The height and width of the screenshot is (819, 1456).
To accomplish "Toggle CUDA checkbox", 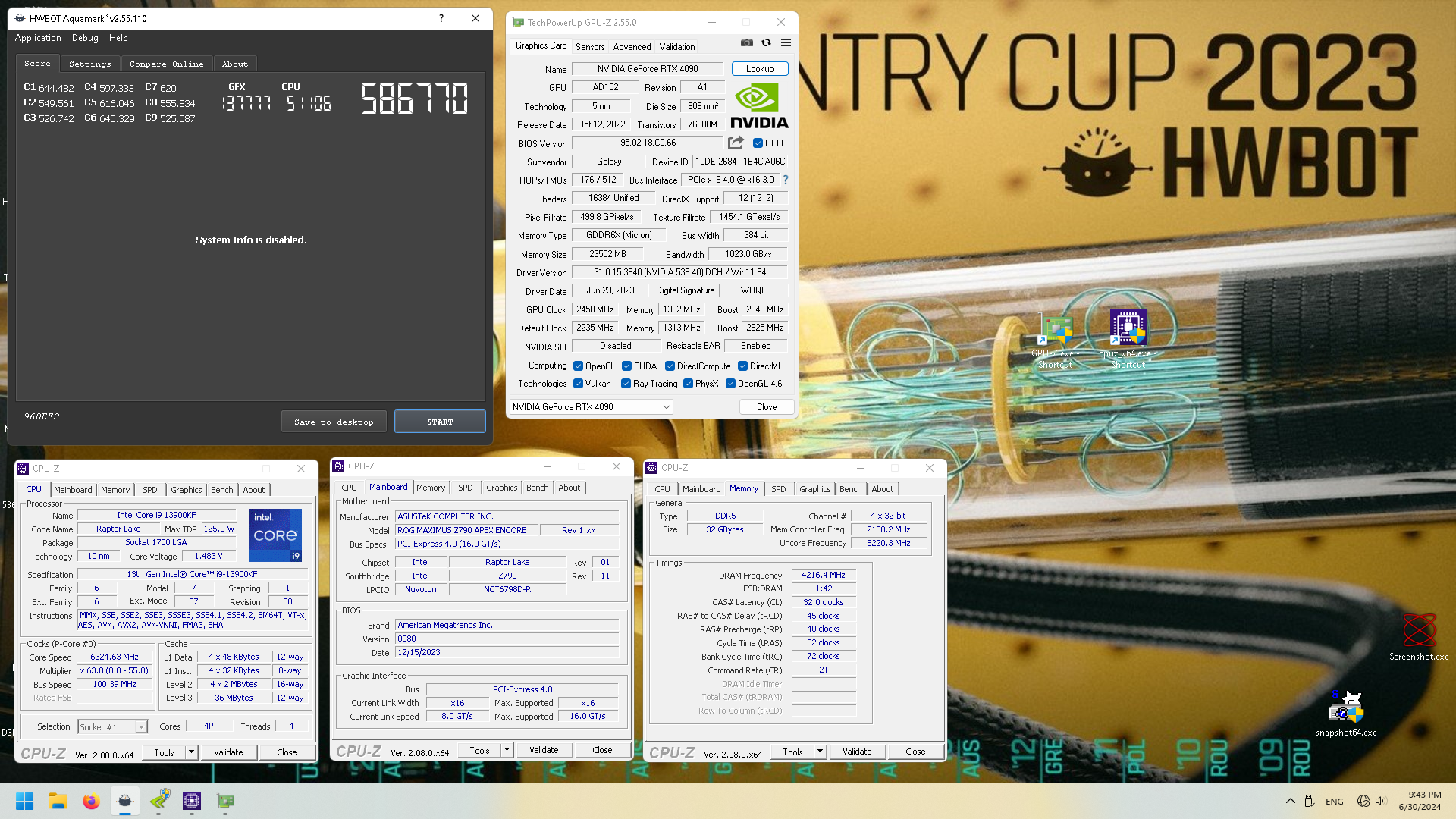I will (x=626, y=366).
